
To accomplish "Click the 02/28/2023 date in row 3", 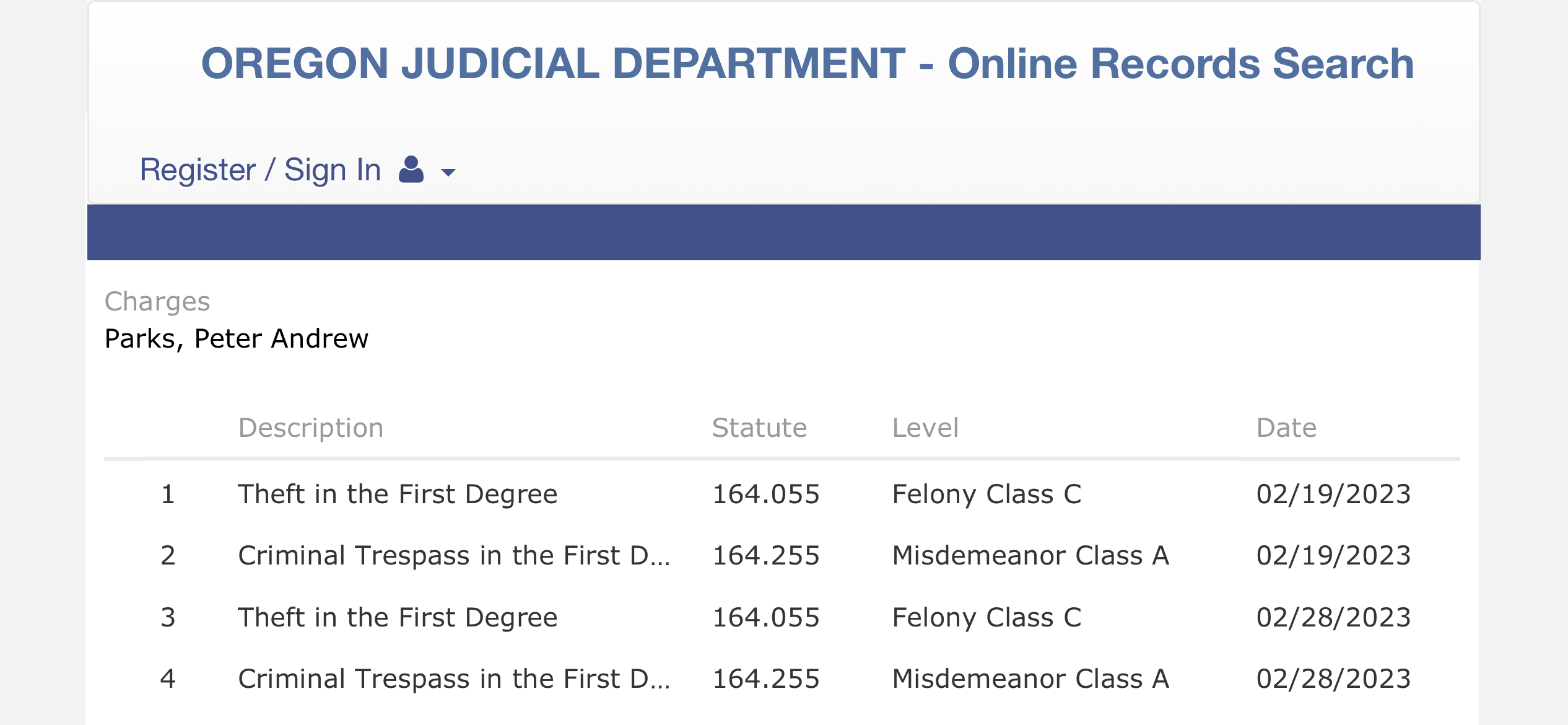I will (x=1333, y=617).
